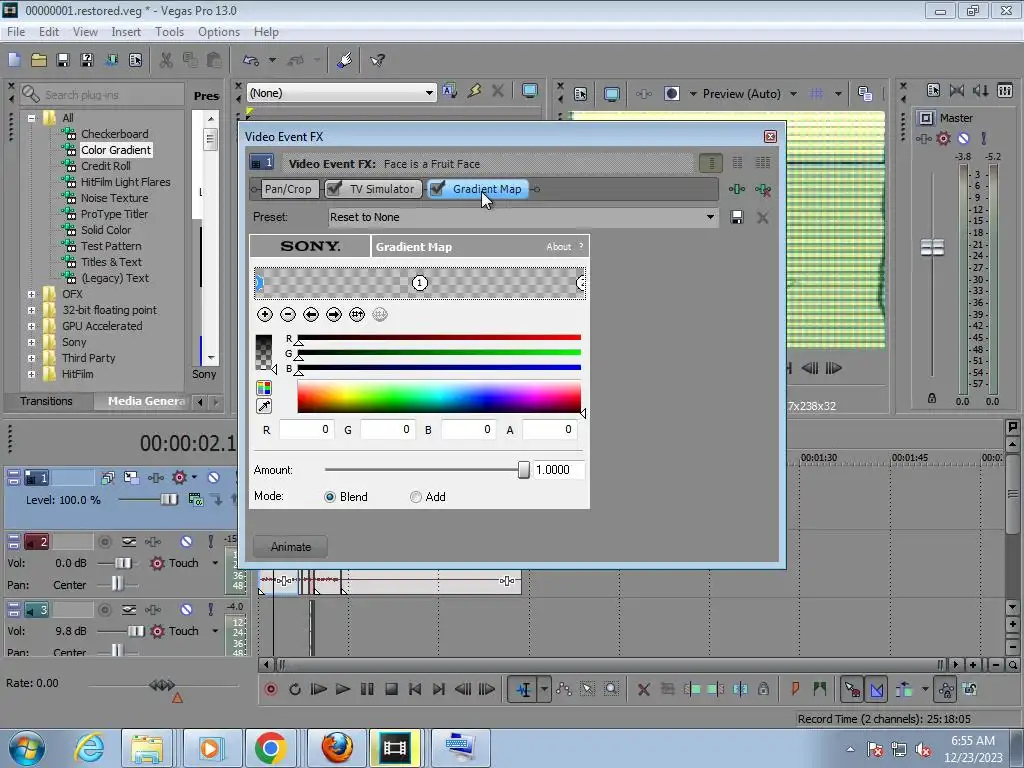Click the eyedropper color picker tool
The width and height of the screenshot is (1024, 768).
point(264,406)
